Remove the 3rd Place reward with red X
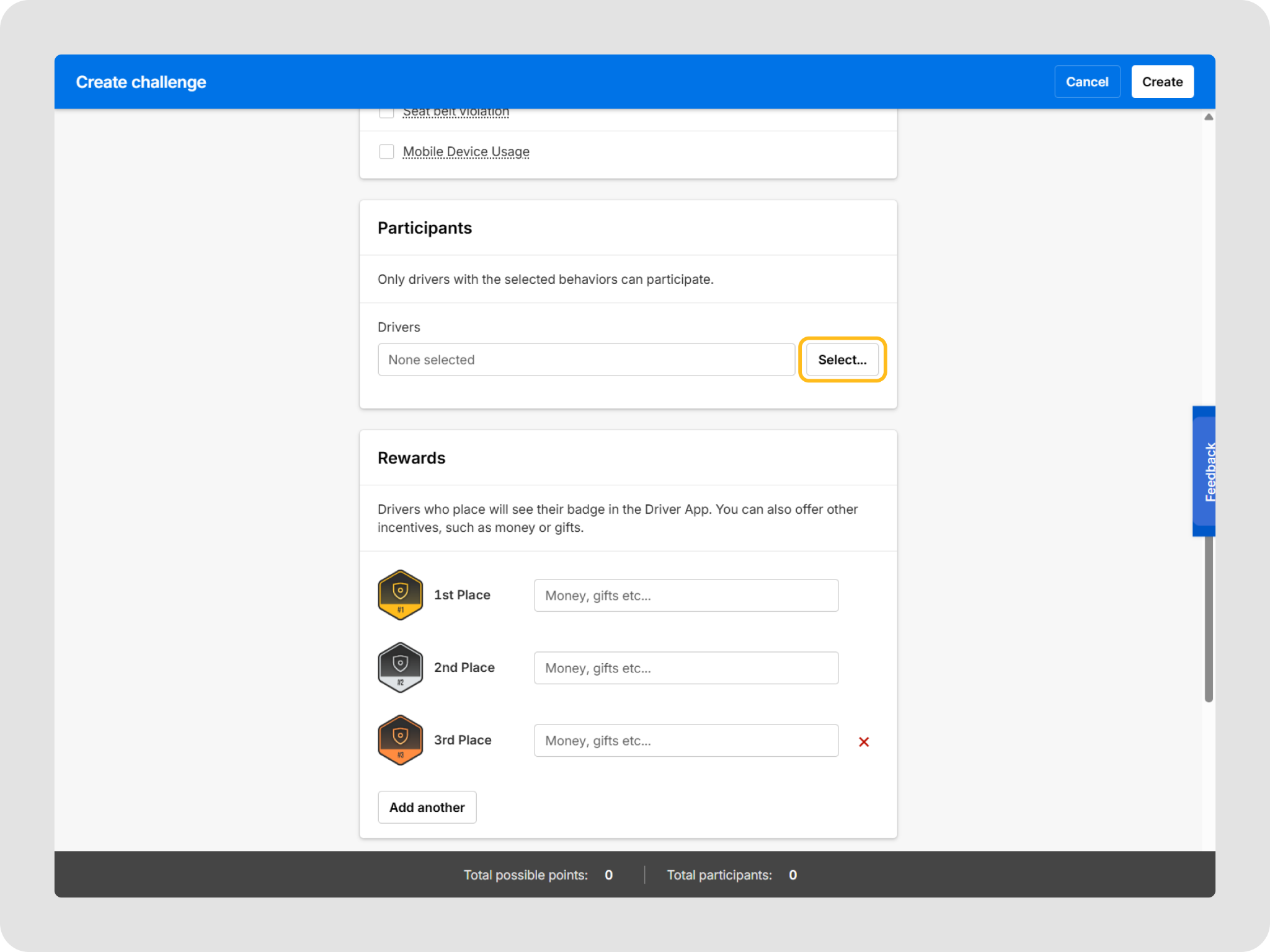This screenshot has height=952, width=1270. pos(864,741)
